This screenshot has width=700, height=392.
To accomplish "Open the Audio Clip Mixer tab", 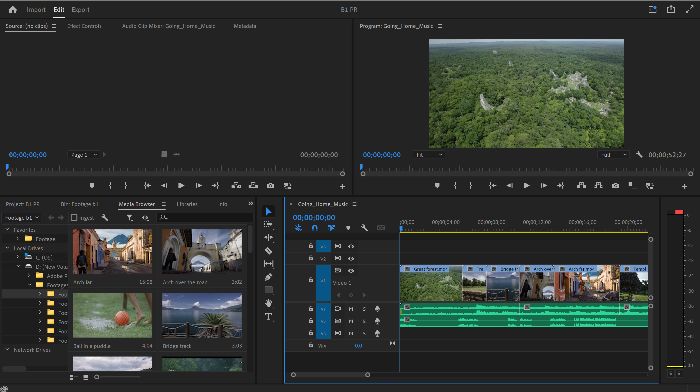I will point(168,26).
